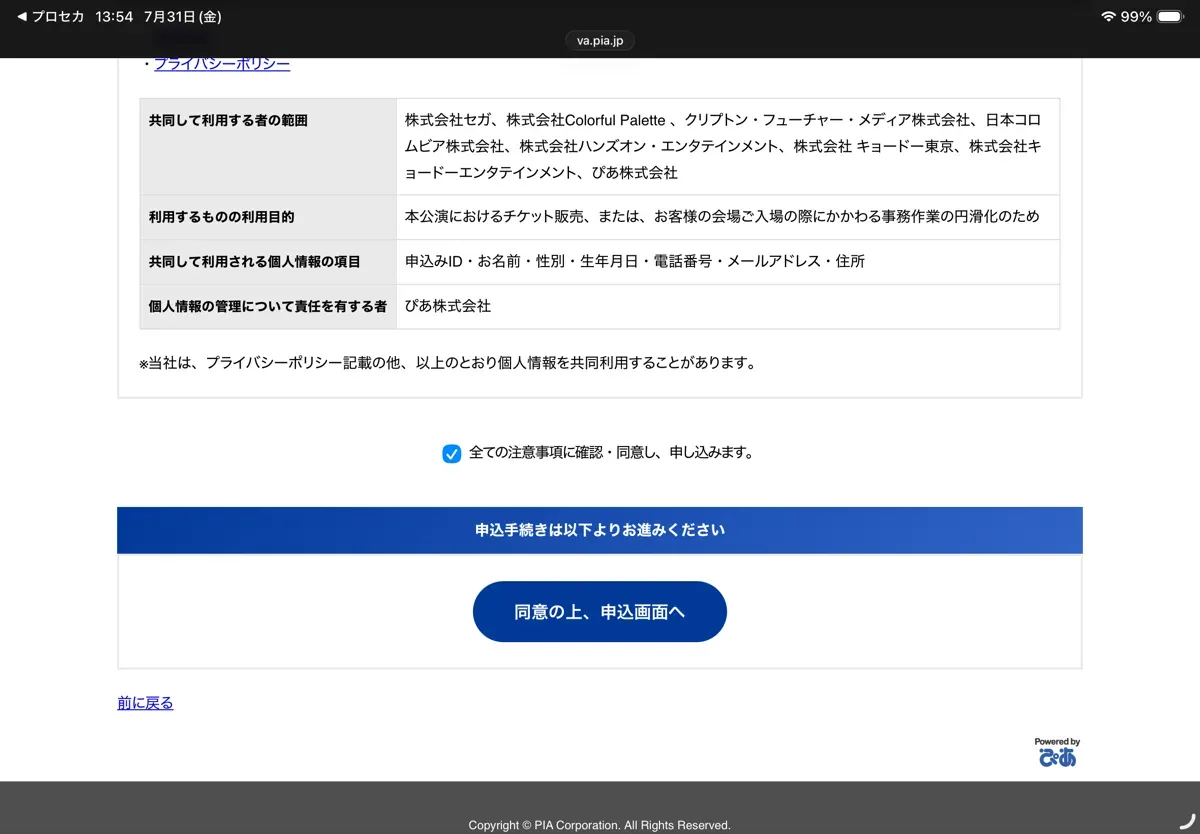Tap the battery indicator icon
The image size is (1200, 834).
(x=1170, y=17)
